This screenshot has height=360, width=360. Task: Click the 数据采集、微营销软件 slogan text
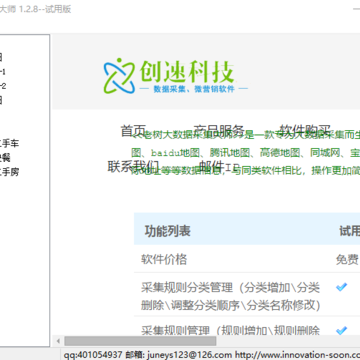(194, 89)
